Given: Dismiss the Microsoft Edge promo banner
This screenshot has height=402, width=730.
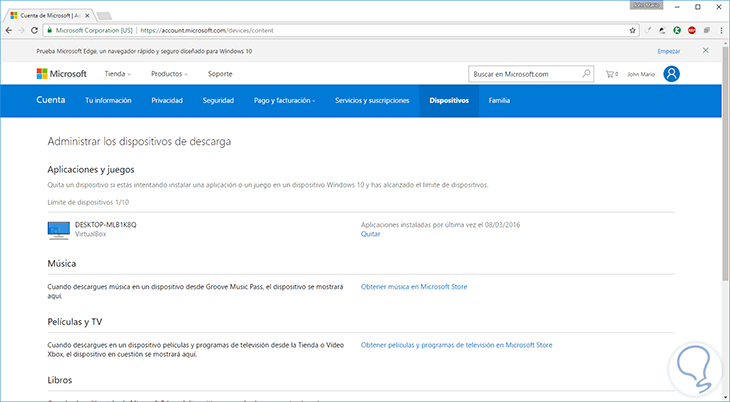Looking at the screenshot, I should pyautogui.click(x=705, y=50).
